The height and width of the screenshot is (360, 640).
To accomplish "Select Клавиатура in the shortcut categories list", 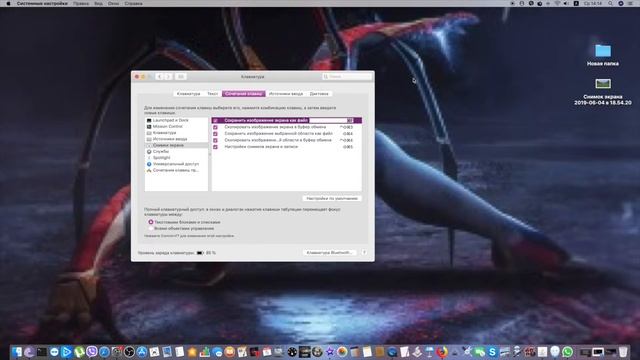I will pos(176,133).
